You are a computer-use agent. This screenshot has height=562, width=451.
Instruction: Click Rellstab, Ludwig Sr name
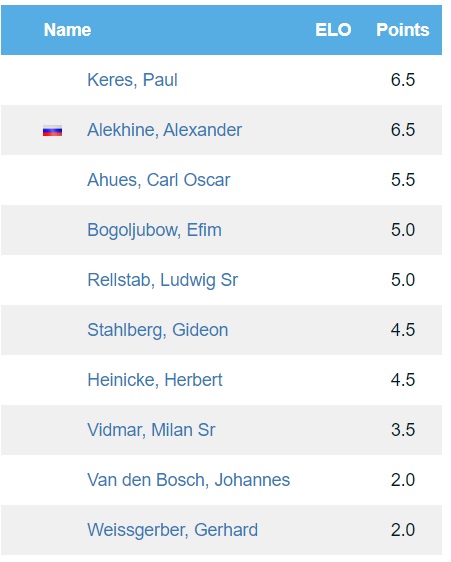[162, 280]
